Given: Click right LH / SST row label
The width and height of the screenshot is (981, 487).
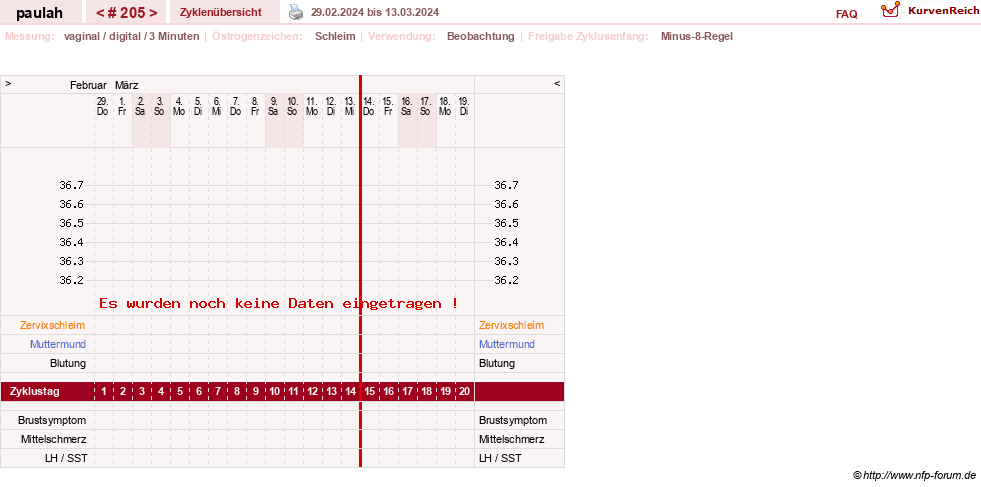Looking at the screenshot, I should (x=500, y=458).
